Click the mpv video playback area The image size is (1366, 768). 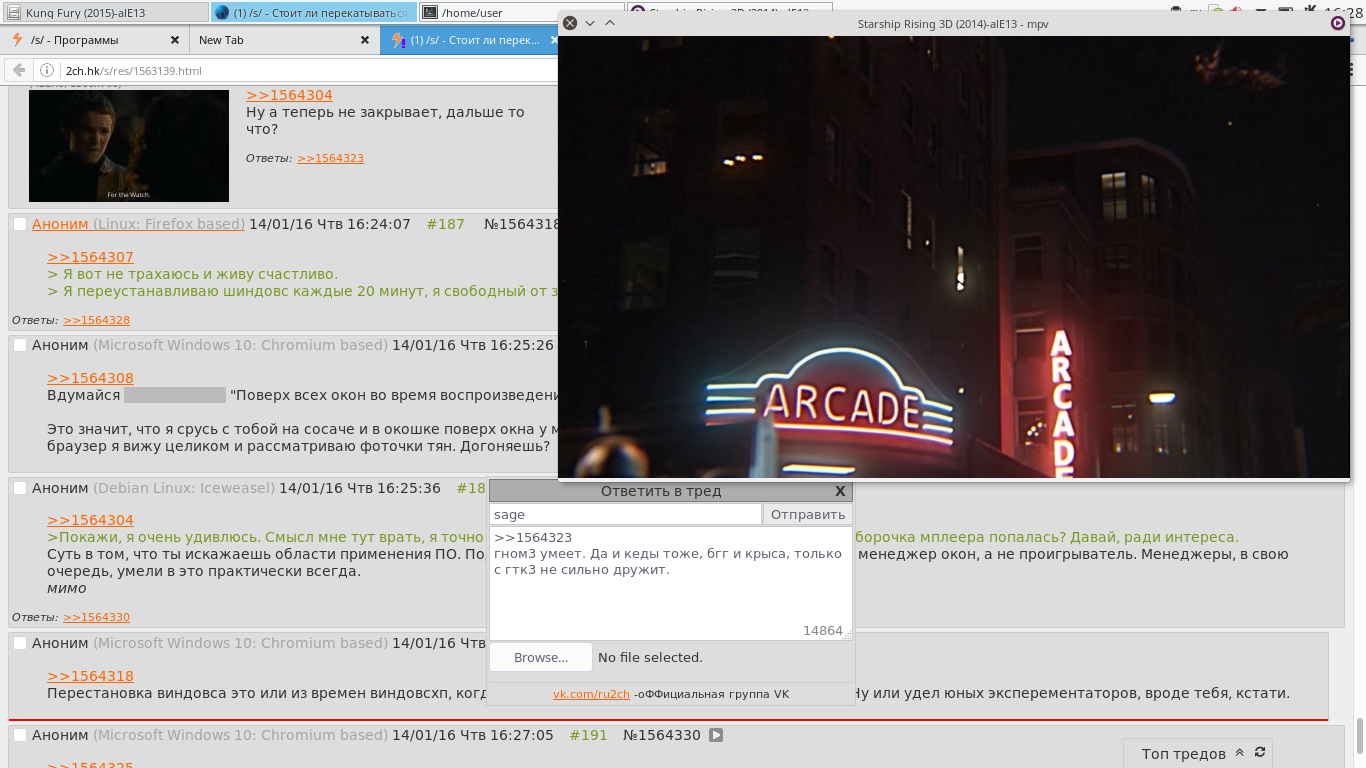[954, 257]
